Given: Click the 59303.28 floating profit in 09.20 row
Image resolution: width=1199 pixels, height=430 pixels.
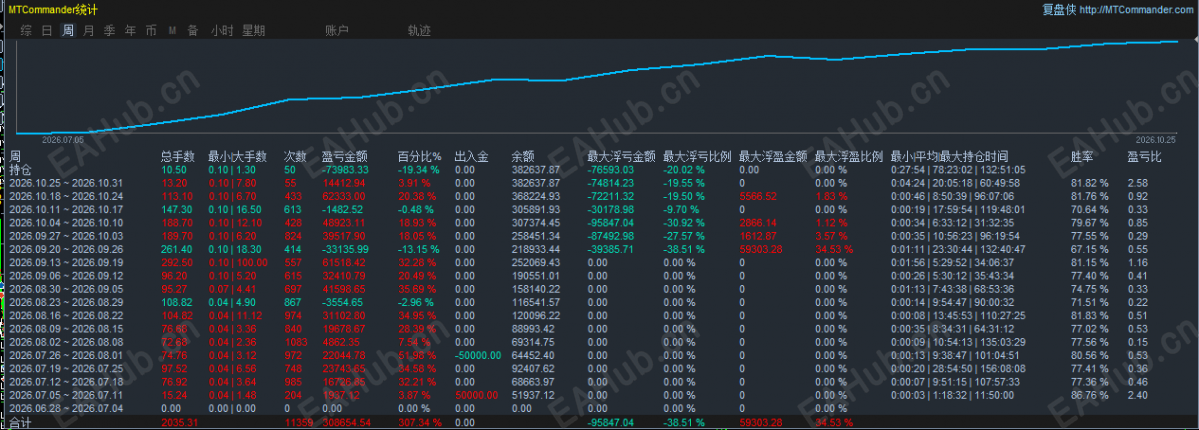Looking at the screenshot, I should point(761,248).
